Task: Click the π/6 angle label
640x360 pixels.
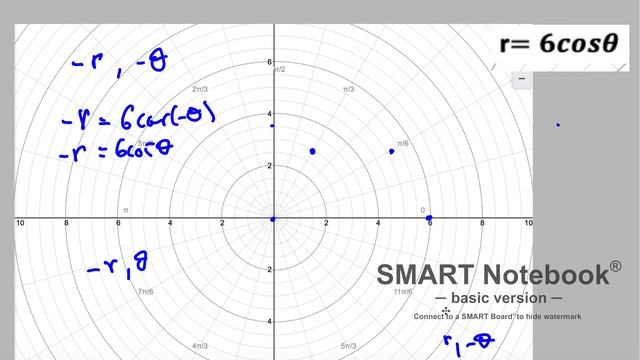Action: [x=402, y=143]
